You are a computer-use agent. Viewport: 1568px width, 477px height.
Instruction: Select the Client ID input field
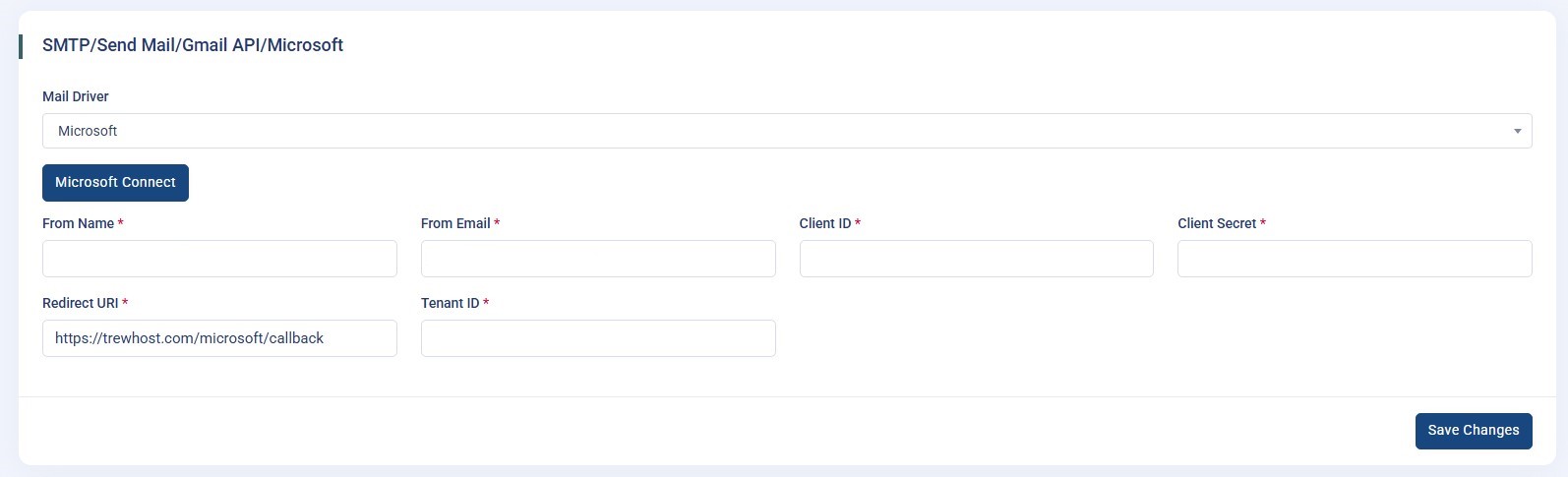point(976,259)
